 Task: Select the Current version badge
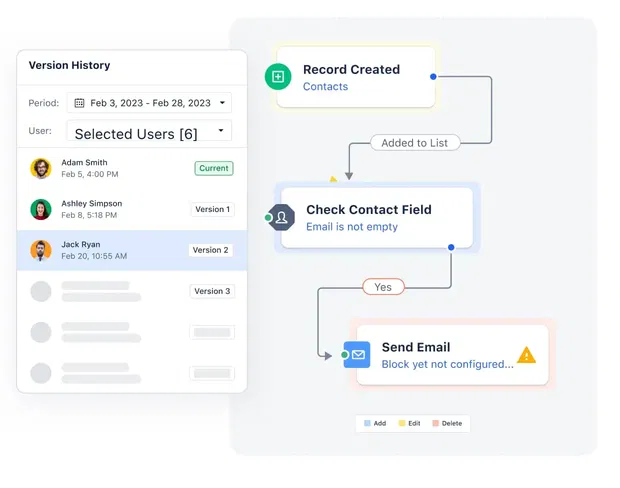click(214, 168)
